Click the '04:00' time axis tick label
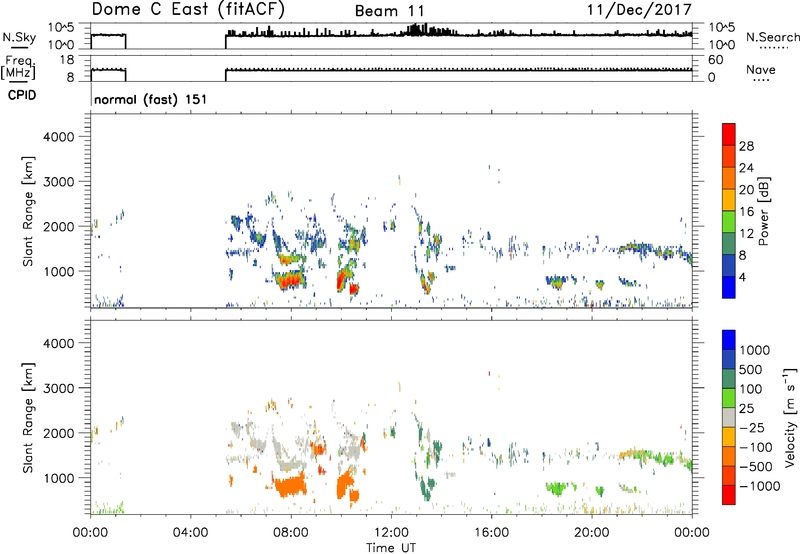 click(190, 533)
